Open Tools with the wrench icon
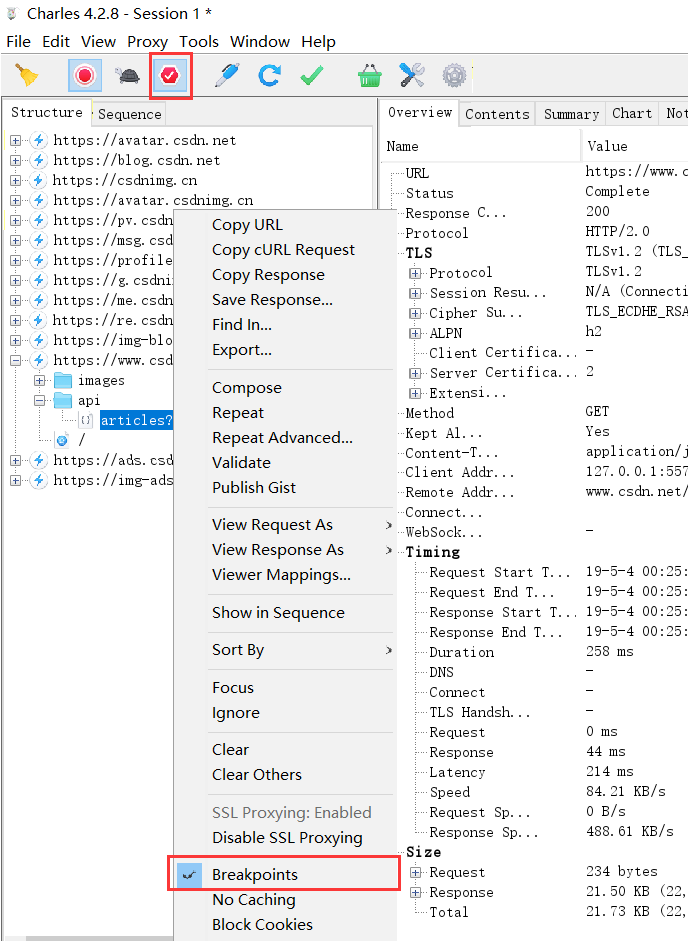The width and height of the screenshot is (688, 941). pyautogui.click(x=412, y=76)
